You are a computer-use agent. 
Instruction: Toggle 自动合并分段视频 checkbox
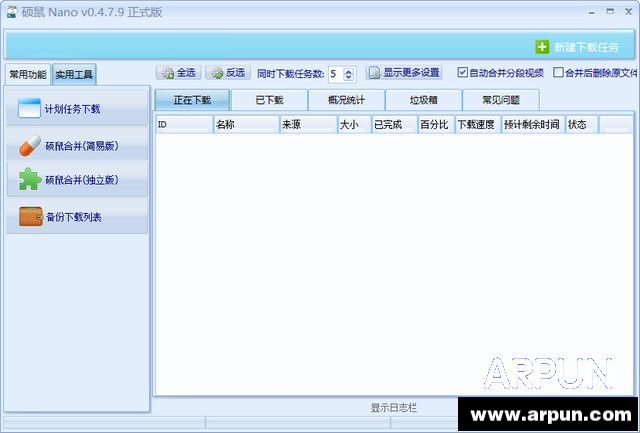click(x=462, y=73)
